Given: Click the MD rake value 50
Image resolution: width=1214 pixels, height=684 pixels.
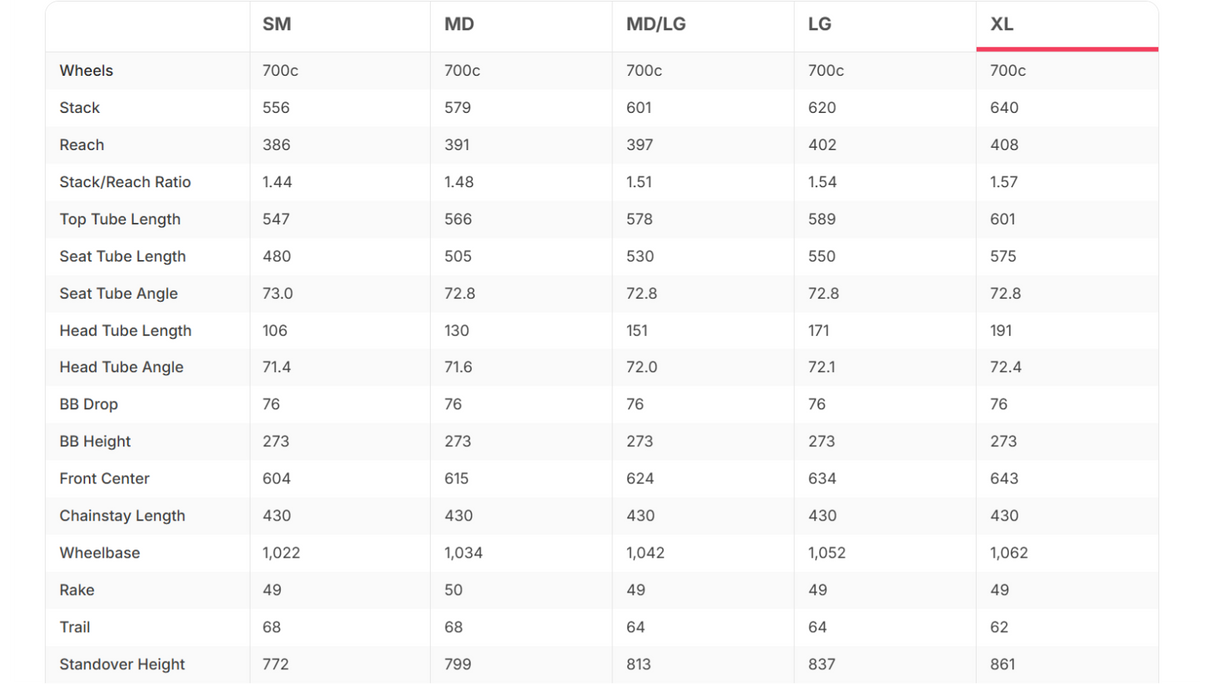Looking at the screenshot, I should coord(454,590).
